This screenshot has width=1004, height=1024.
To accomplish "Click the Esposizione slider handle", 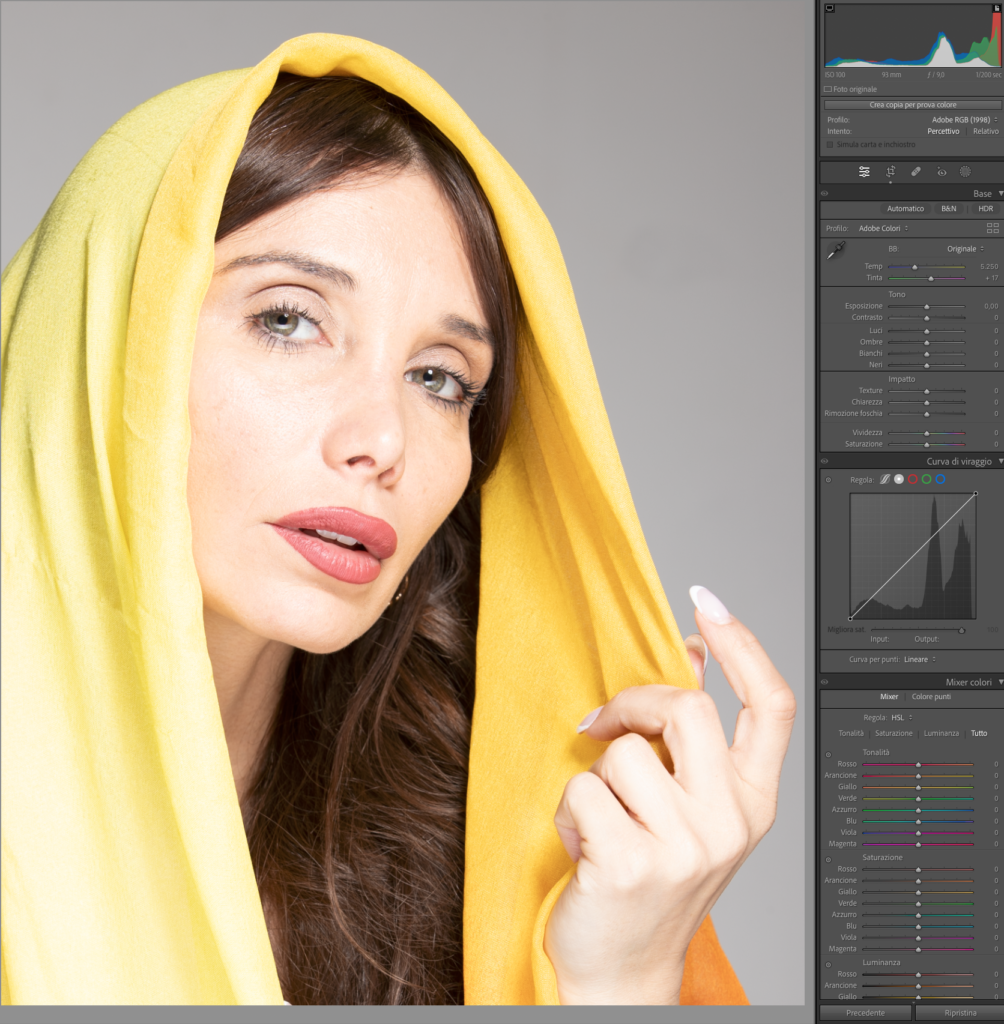I will coord(926,307).
